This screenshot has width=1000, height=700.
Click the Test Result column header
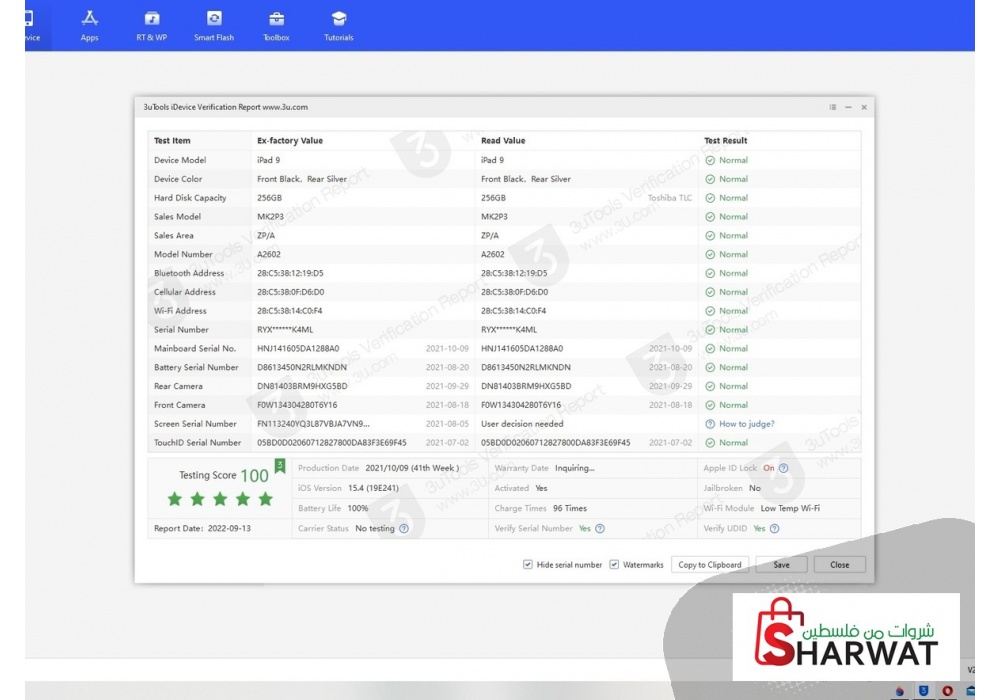tap(726, 141)
